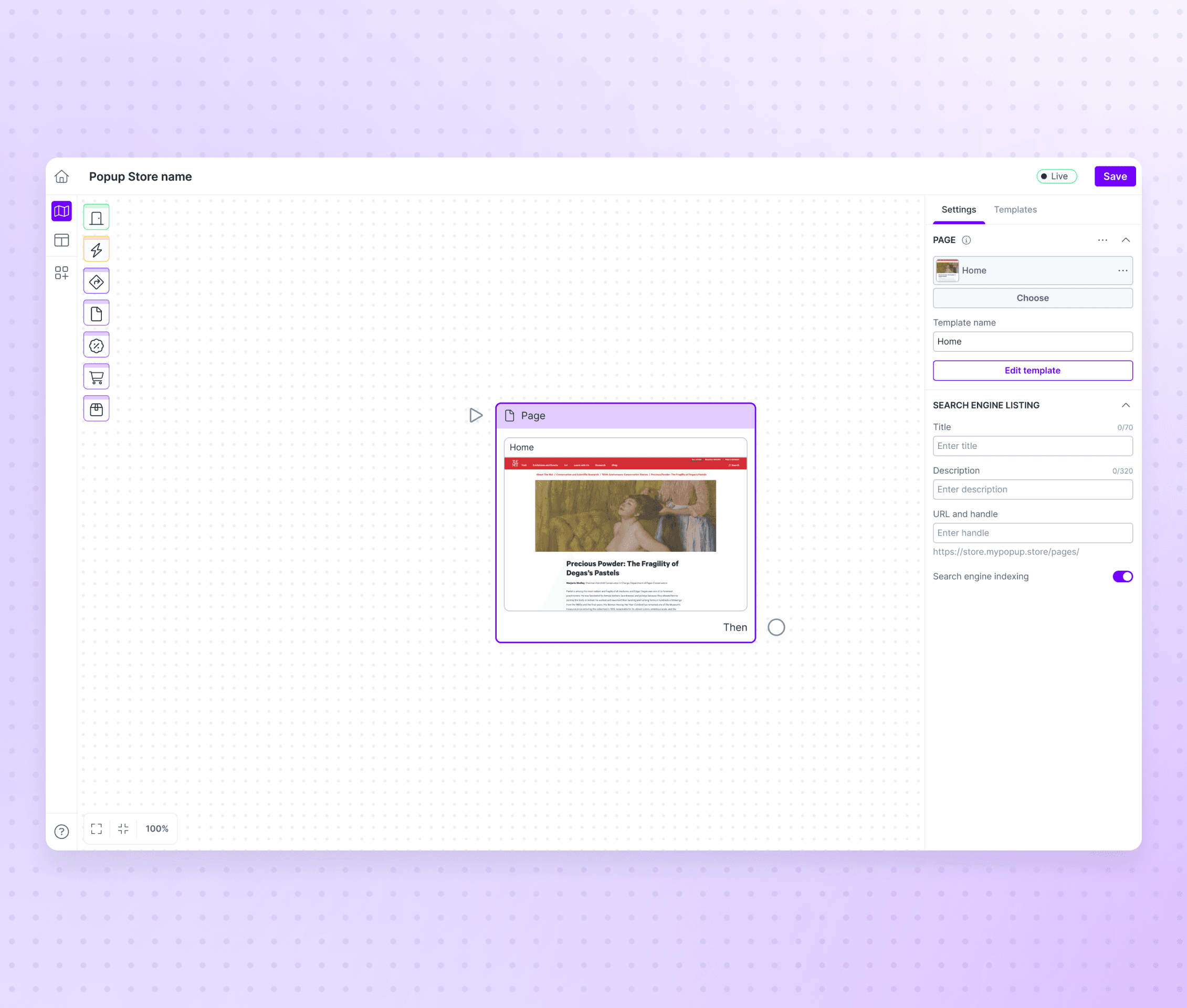Open the map view sidebar icon
The image size is (1187, 1008).
tap(62, 211)
